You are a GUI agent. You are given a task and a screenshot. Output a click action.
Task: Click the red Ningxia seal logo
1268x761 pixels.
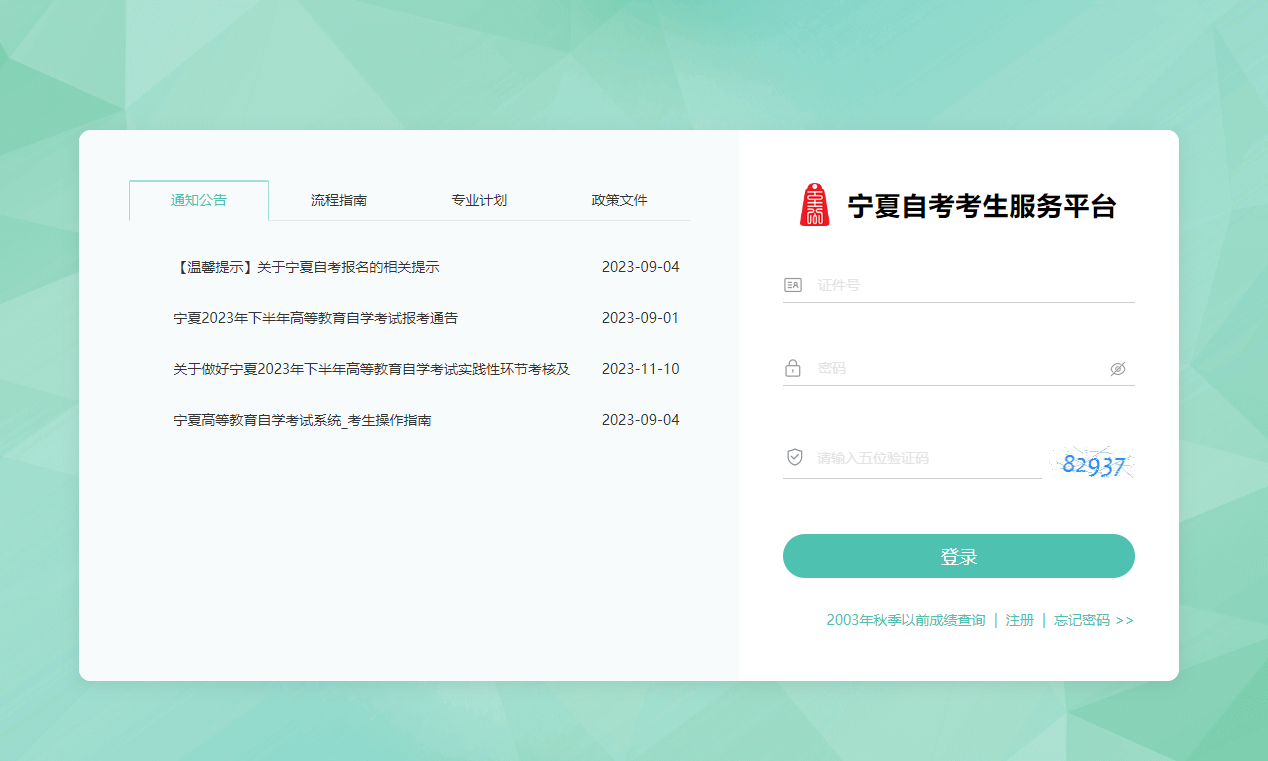815,205
